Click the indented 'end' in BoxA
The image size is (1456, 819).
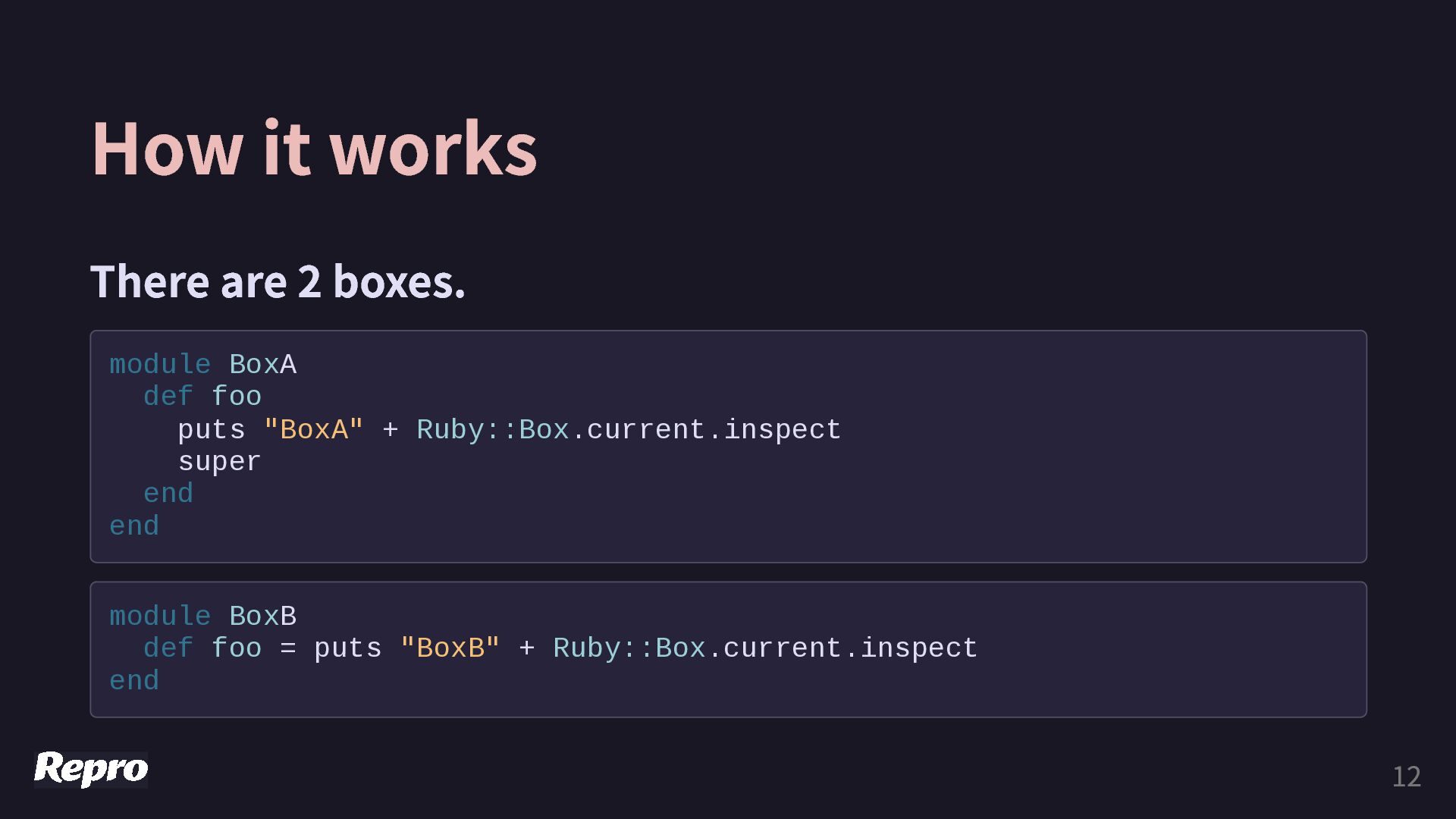168,494
